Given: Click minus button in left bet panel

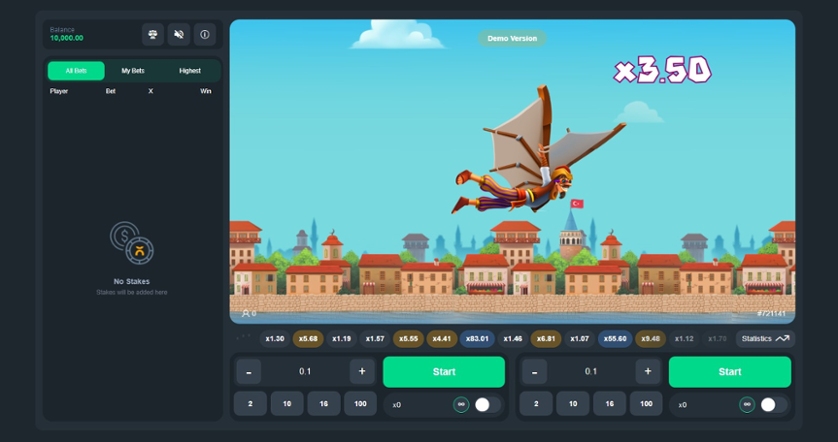Looking at the screenshot, I should [247, 372].
